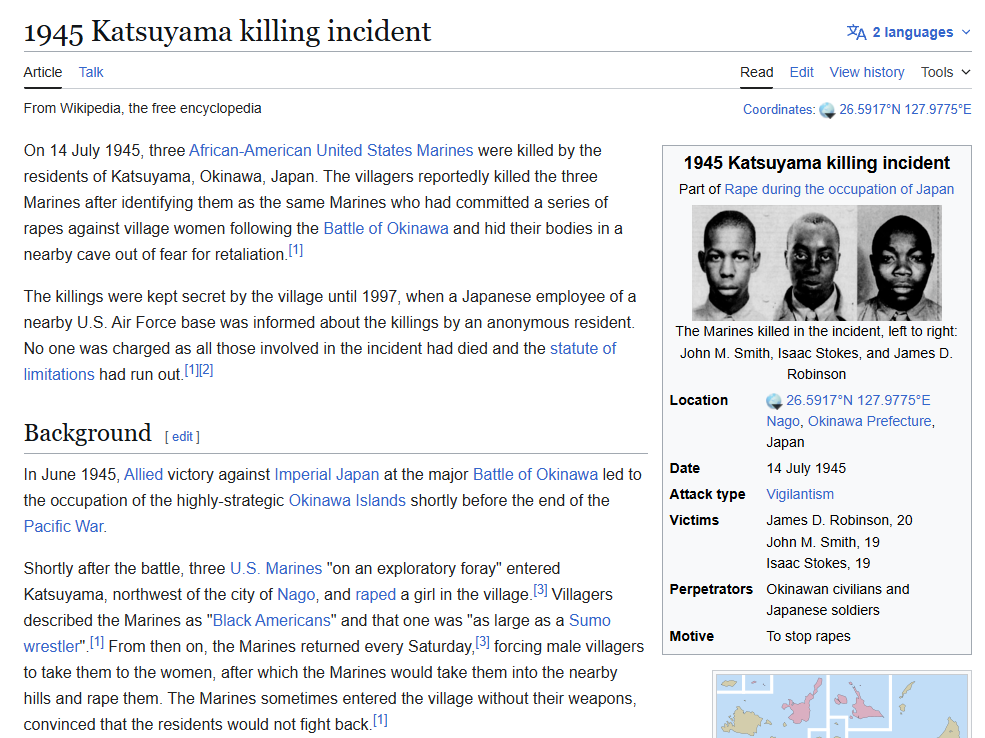Click 'James D. Robinson, 20' victim entry

(839, 520)
